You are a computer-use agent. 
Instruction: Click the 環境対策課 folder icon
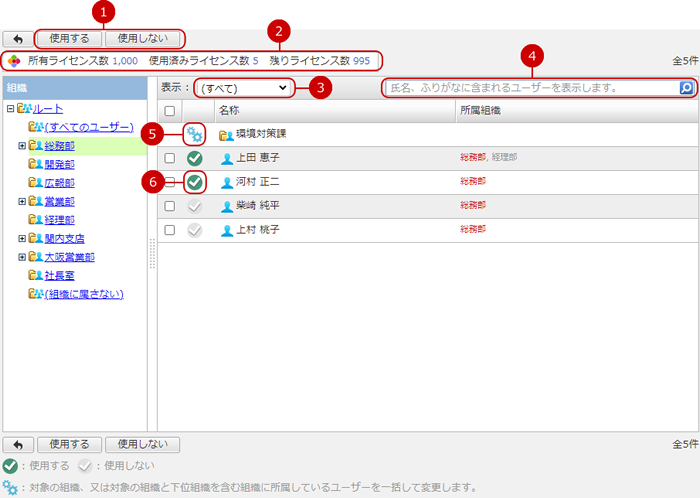pos(226,135)
